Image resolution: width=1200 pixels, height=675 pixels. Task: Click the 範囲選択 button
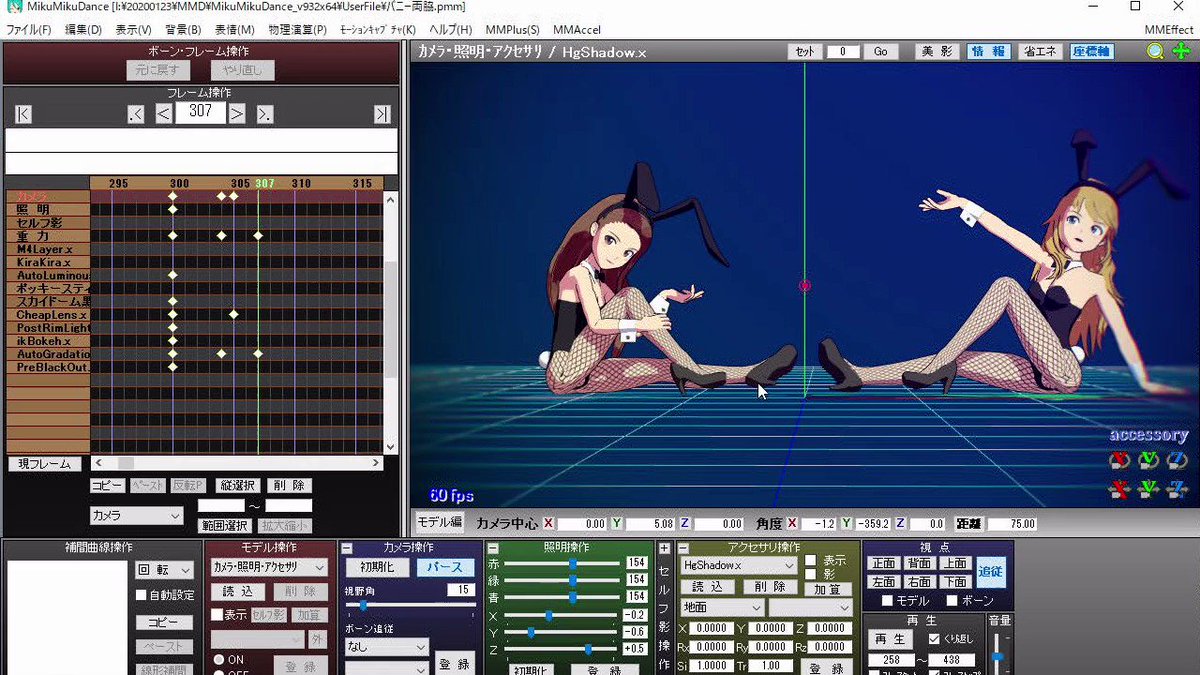click(x=224, y=525)
